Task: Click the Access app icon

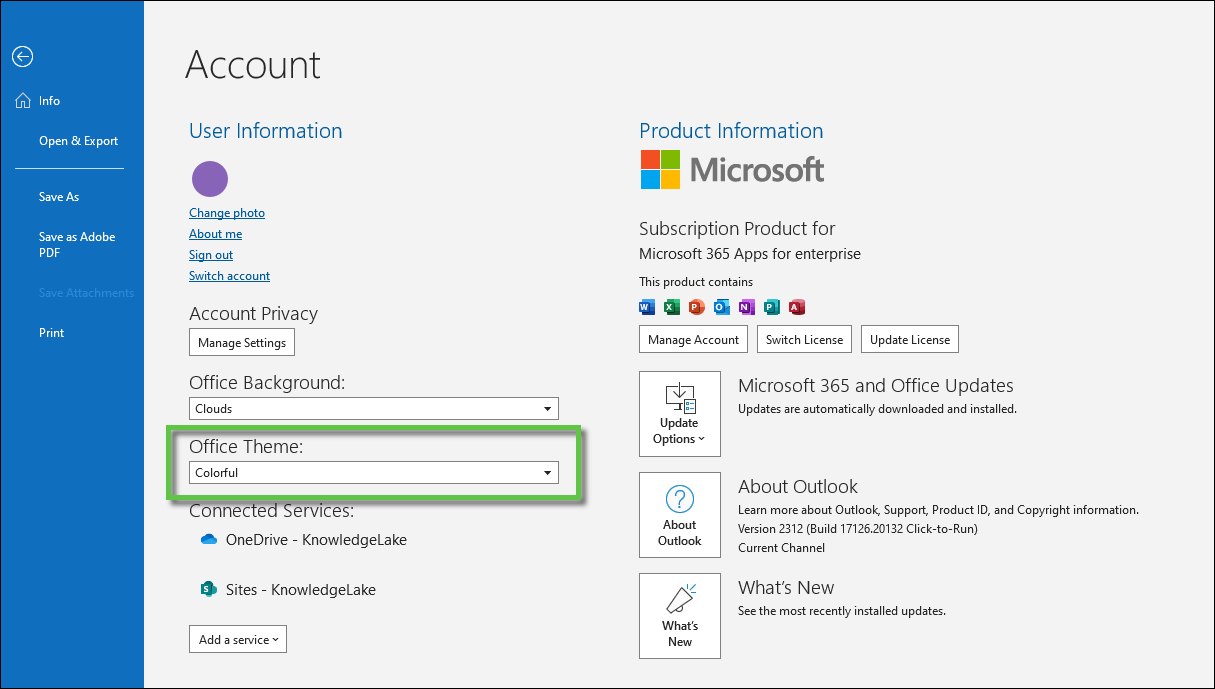Action: click(797, 307)
